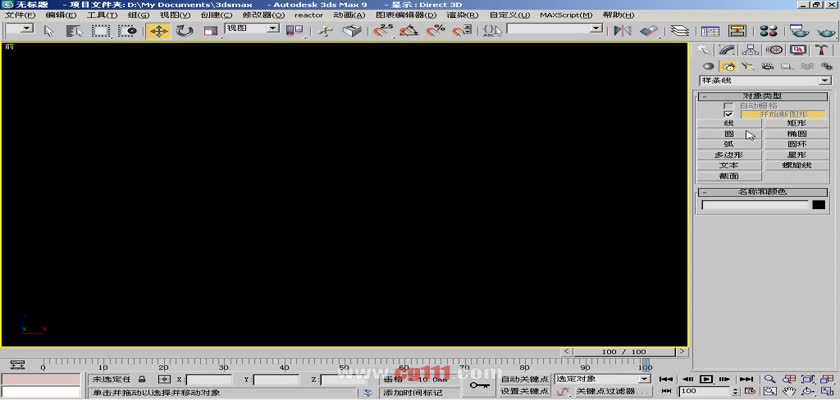This screenshot has height=400, width=840.
Task: Click the 矩形 shape button
Action: (797, 123)
